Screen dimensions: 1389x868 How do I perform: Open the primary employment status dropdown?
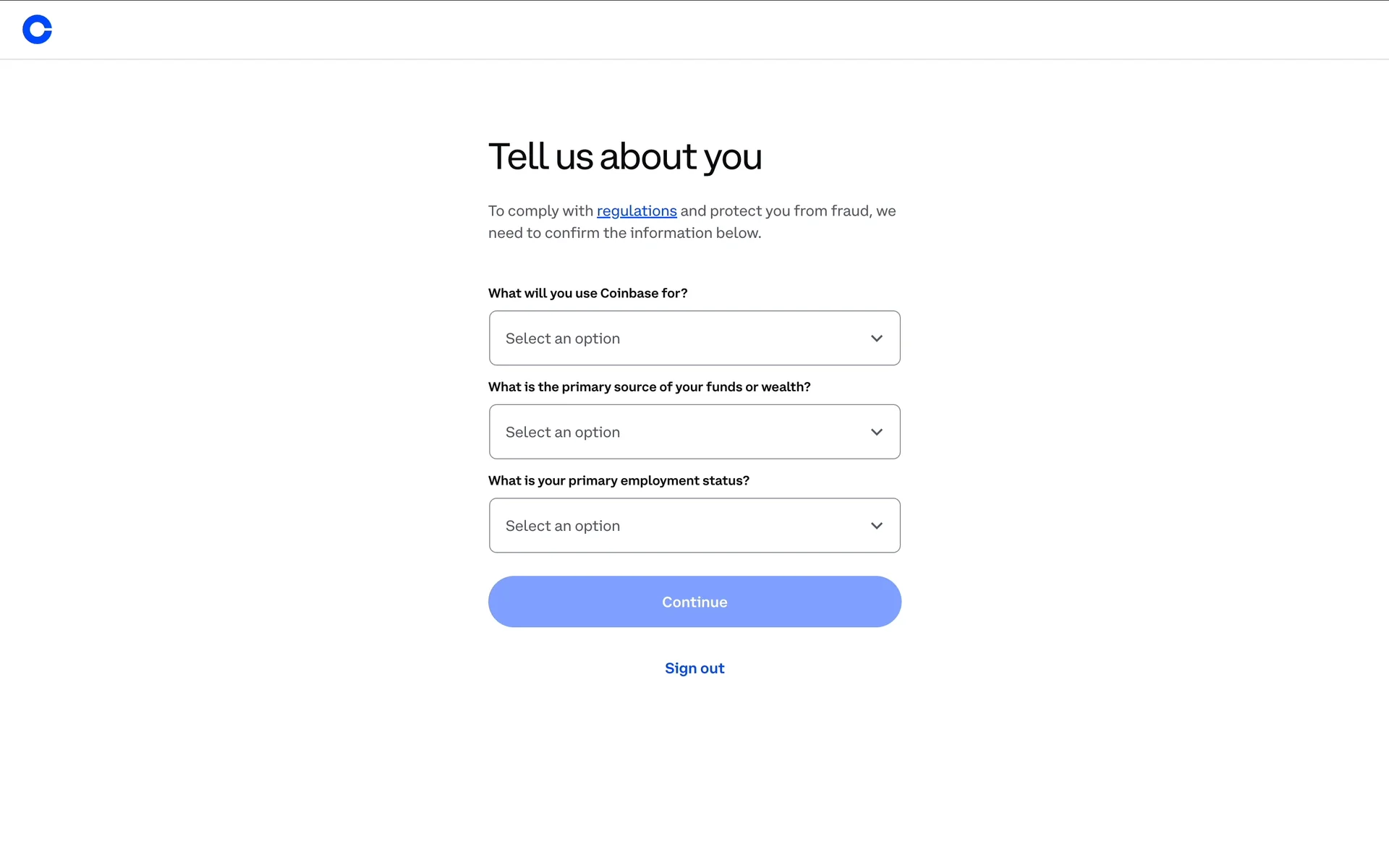click(694, 525)
